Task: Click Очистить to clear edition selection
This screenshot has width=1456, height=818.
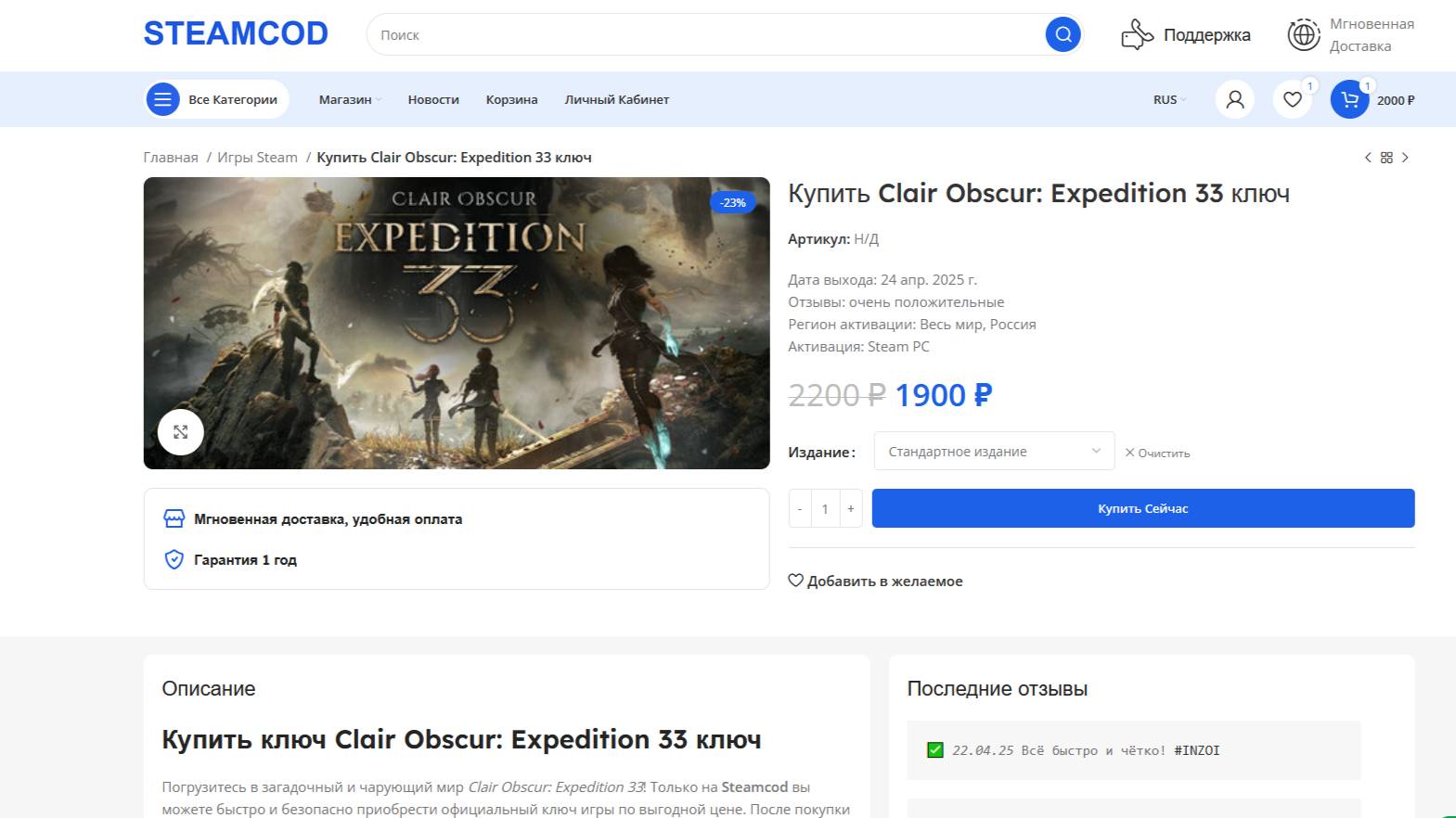Action: [x=1157, y=453]
